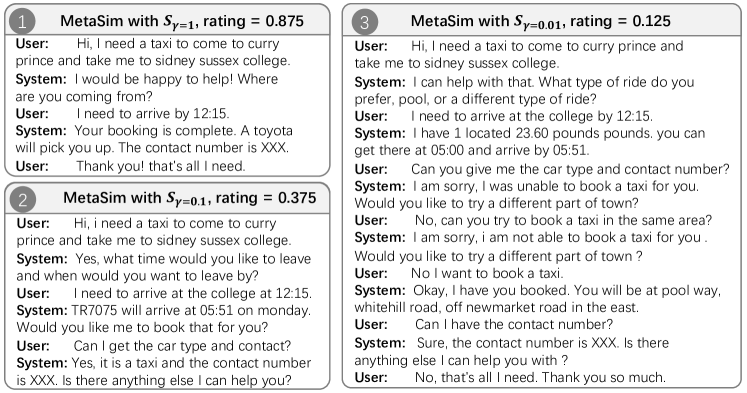Click the gray circle numbered 2
This screenshot has height=393, width=747.
22,199
